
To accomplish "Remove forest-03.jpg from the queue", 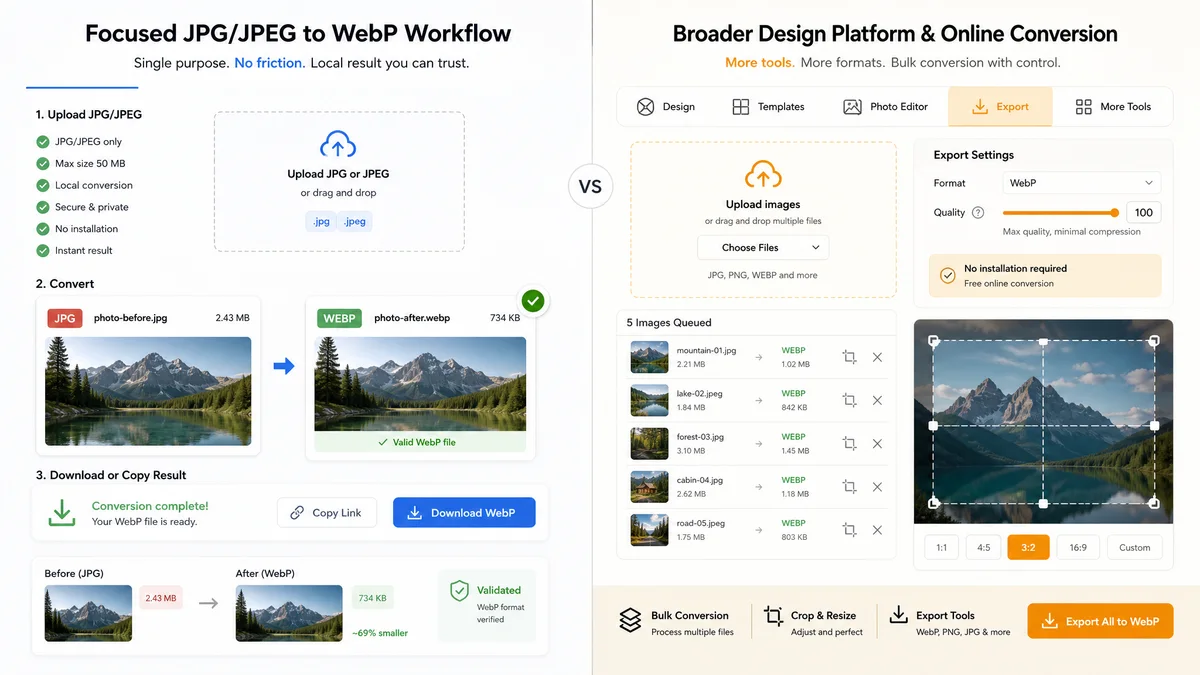I will [x=877, y=443].
